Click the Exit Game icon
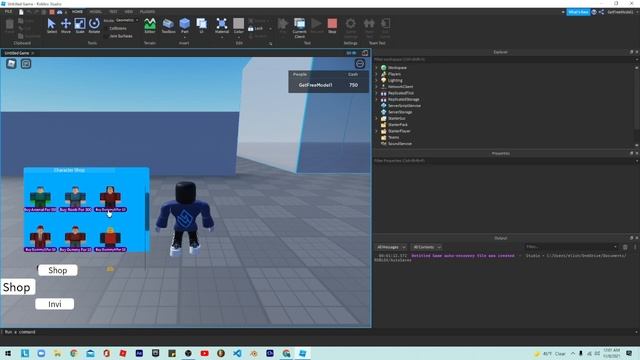640x360 pixels. [385, 27]
